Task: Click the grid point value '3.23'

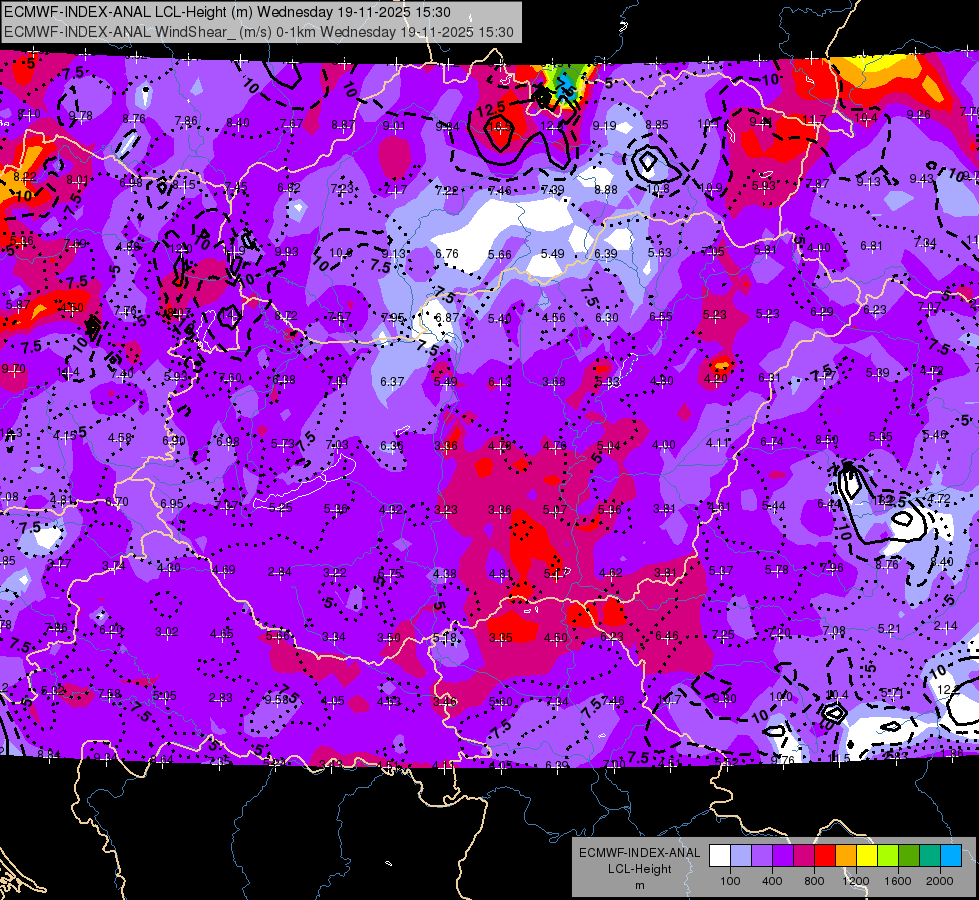Action: 446,510
